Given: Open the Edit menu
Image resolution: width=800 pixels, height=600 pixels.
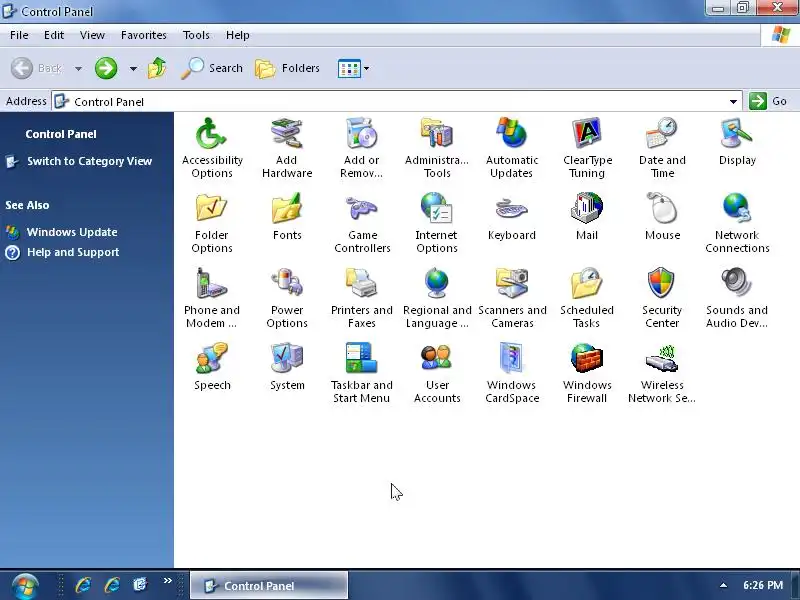Looking at the screenshot, I should coord(54,35).
